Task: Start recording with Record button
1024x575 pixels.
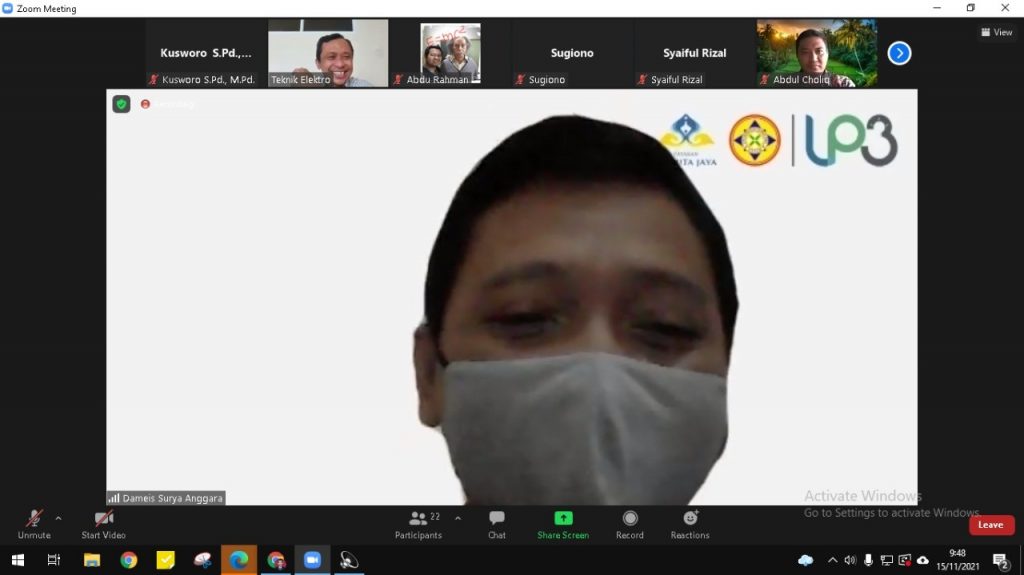Action: pos(630,525)
